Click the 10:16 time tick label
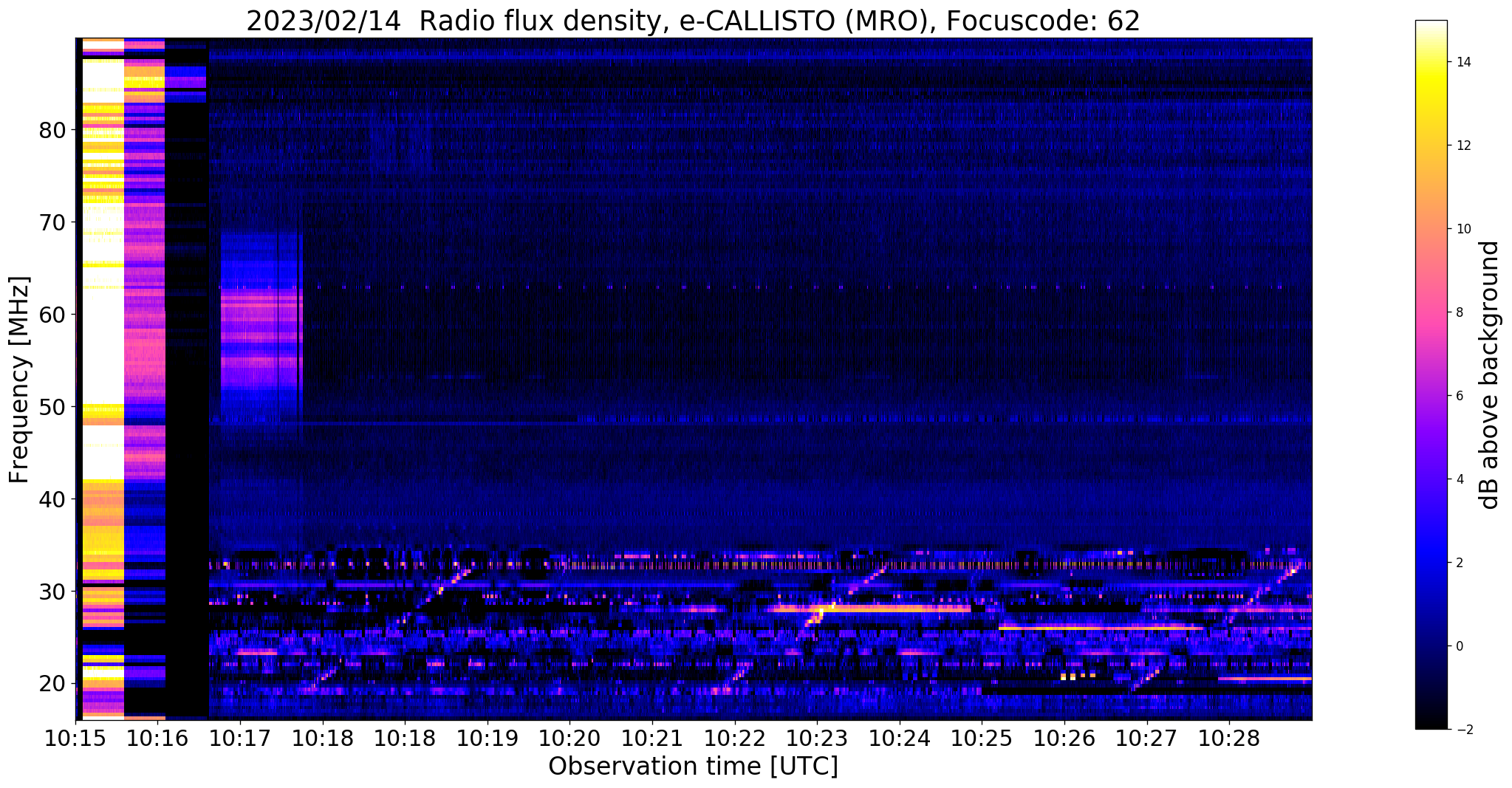Image resolution: width=1512 pixels, height=788 pixels. tap(157, 739)
